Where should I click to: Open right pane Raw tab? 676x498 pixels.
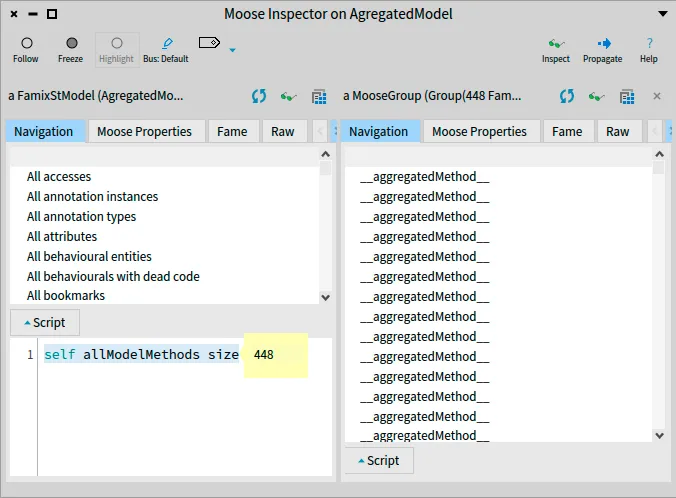tap(618, 132)
